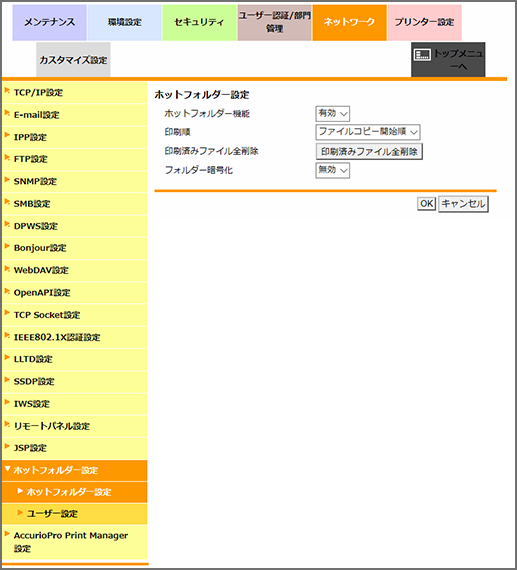517x570 pixels.
Task: Open SMB設定 in sidebar
Action: click(75, 204)
